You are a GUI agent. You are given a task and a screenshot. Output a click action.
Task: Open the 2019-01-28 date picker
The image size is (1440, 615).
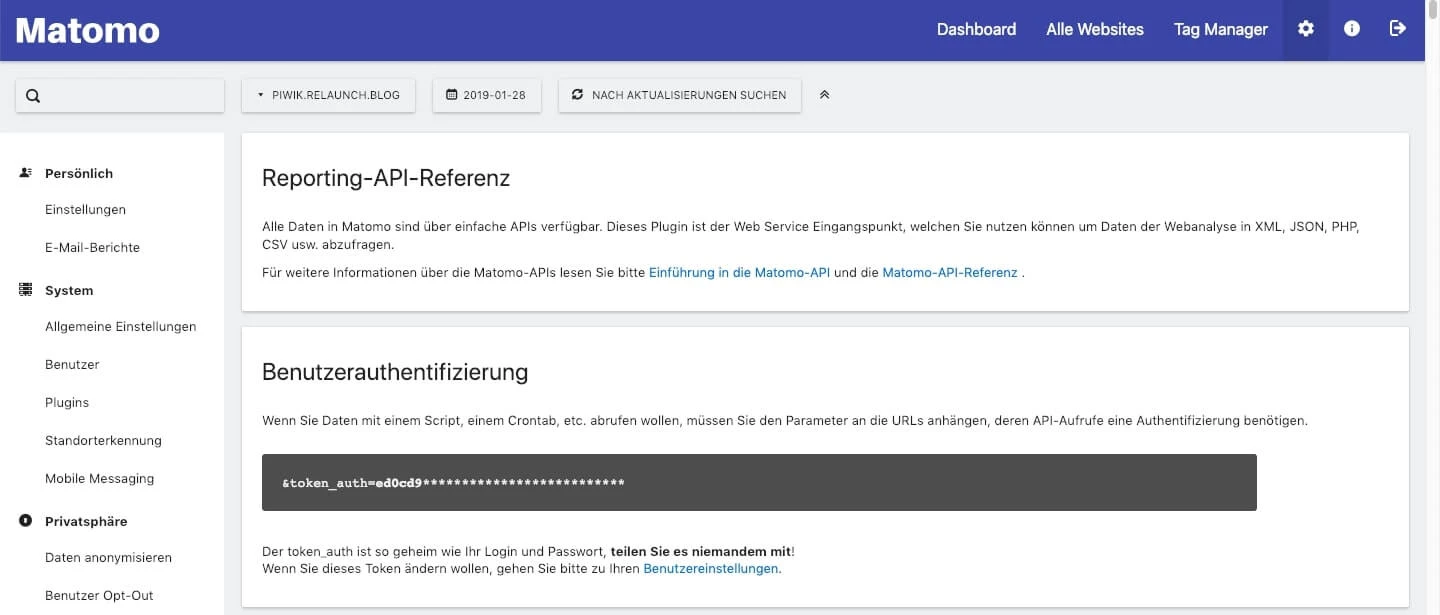pyautogui.click(x=486, y=95)
